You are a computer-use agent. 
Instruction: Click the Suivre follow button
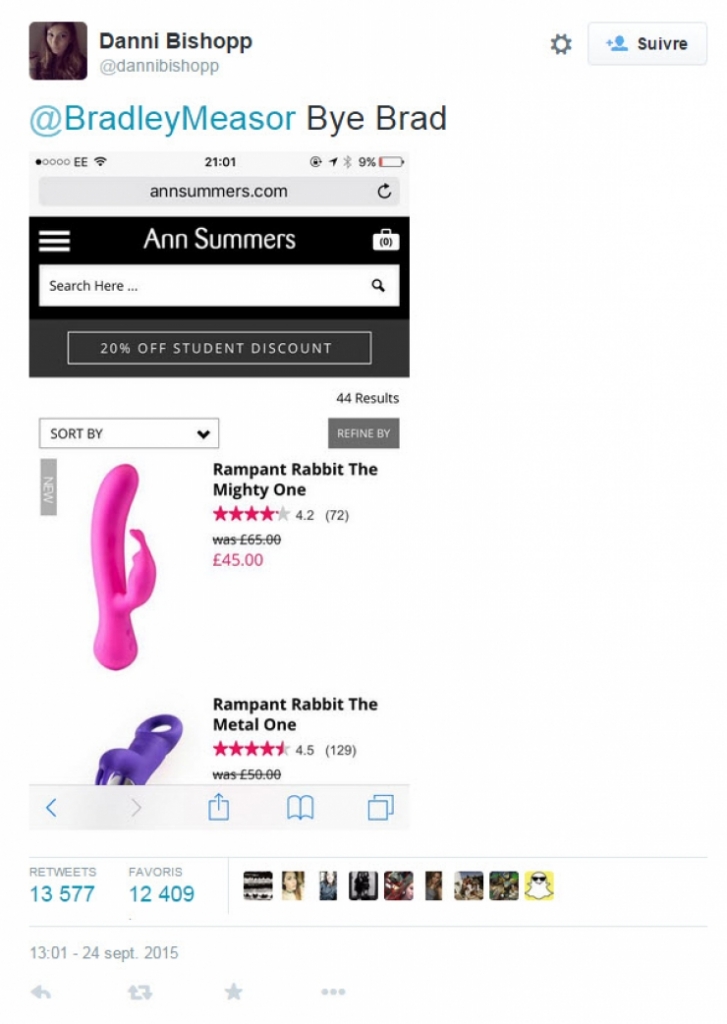coord(647,44)
